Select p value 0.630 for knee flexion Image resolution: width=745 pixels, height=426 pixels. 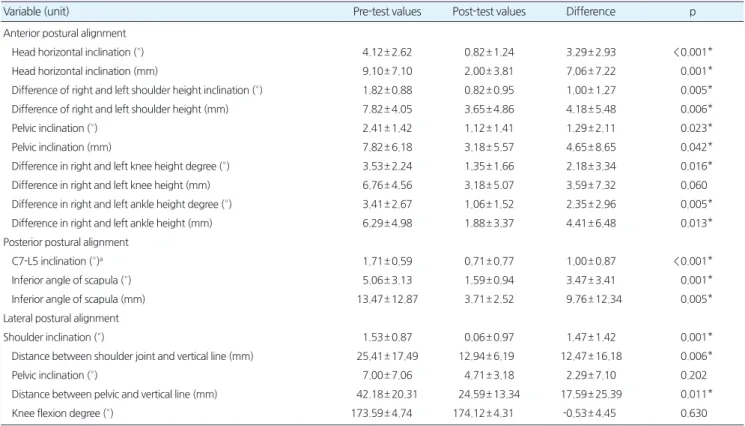pos(694,413)
